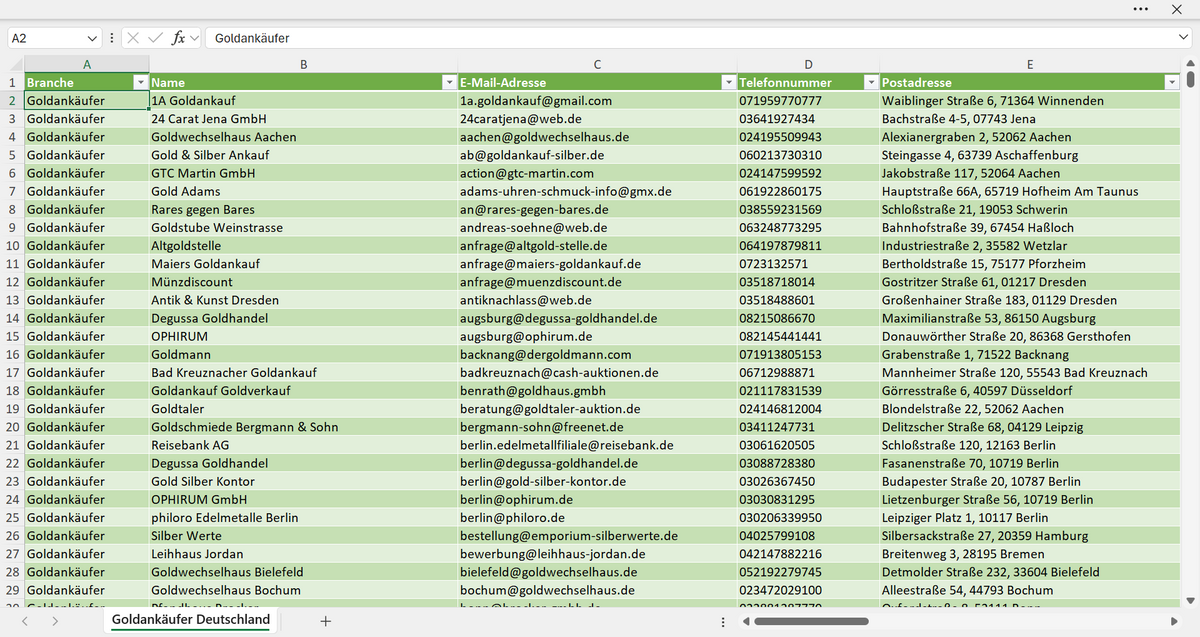The width and height of the screenshot is (1200, 637).
Task: Select column C header
Action: click(597, 65)
